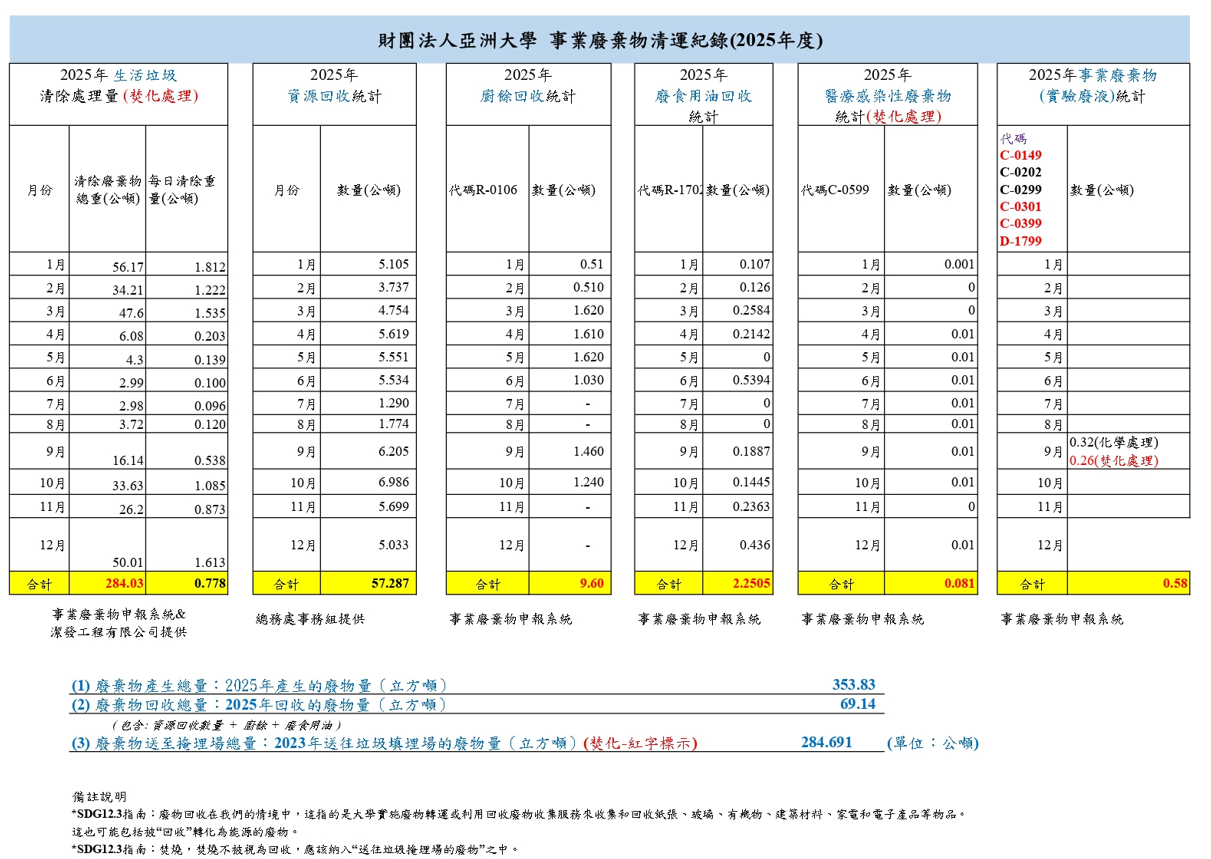Select the kitchen waste value 1.460
This screenshot has width=1211, height=859.
589,451
